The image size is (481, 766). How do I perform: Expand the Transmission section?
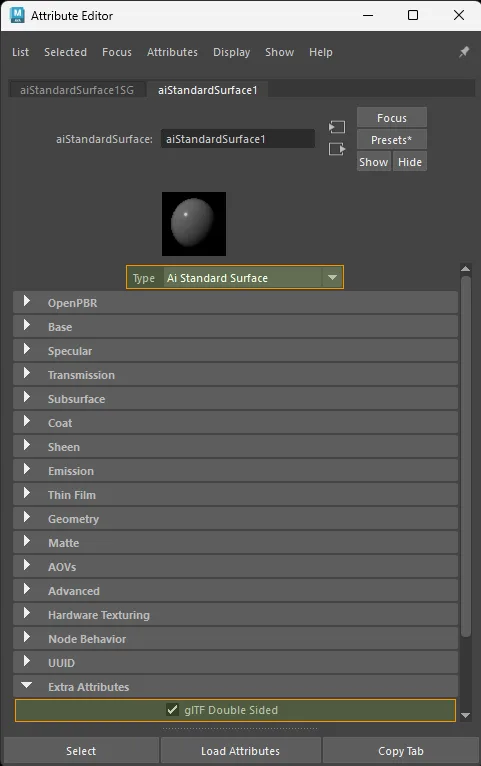[235, 375]
